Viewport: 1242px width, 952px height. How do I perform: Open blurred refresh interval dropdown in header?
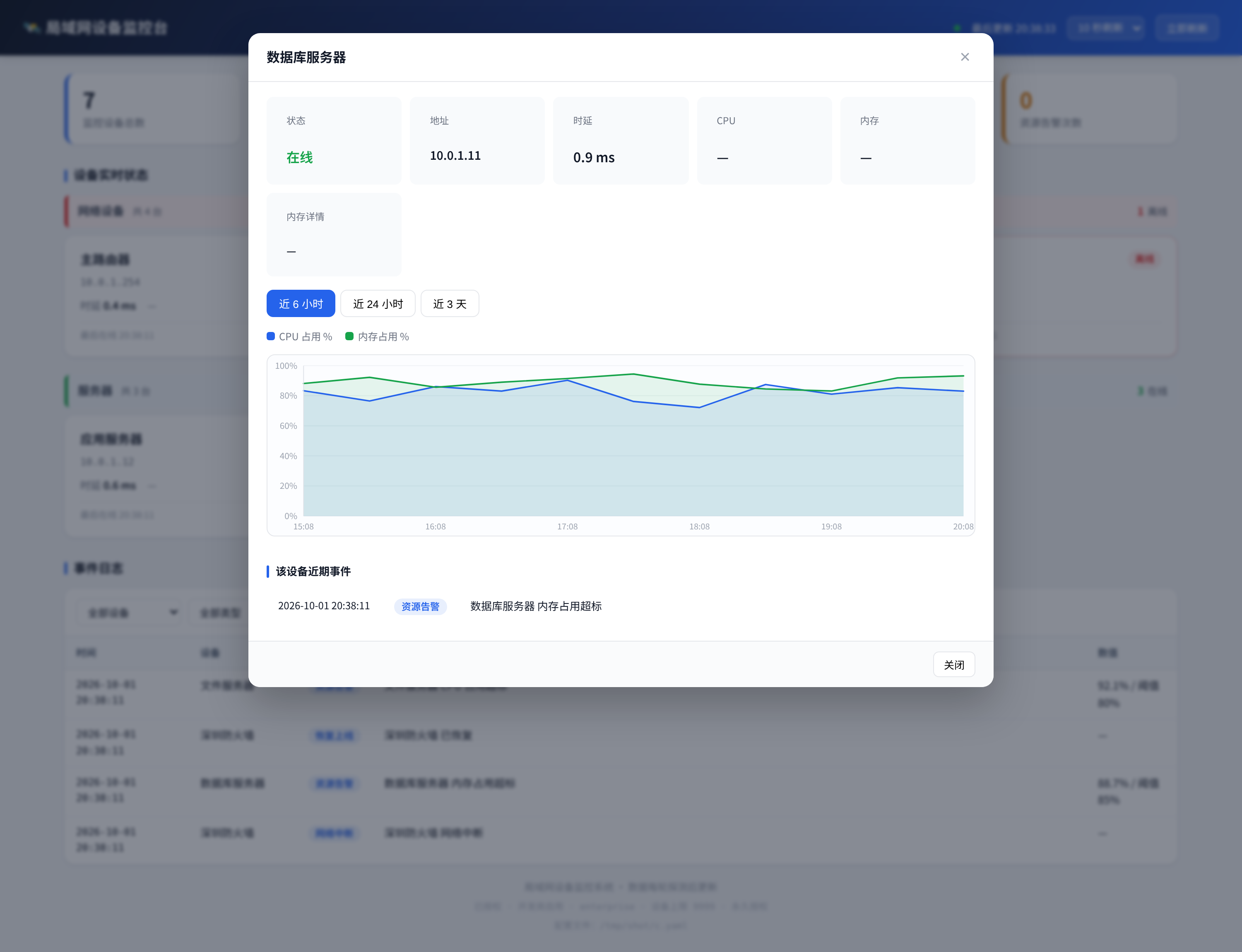1106,28
